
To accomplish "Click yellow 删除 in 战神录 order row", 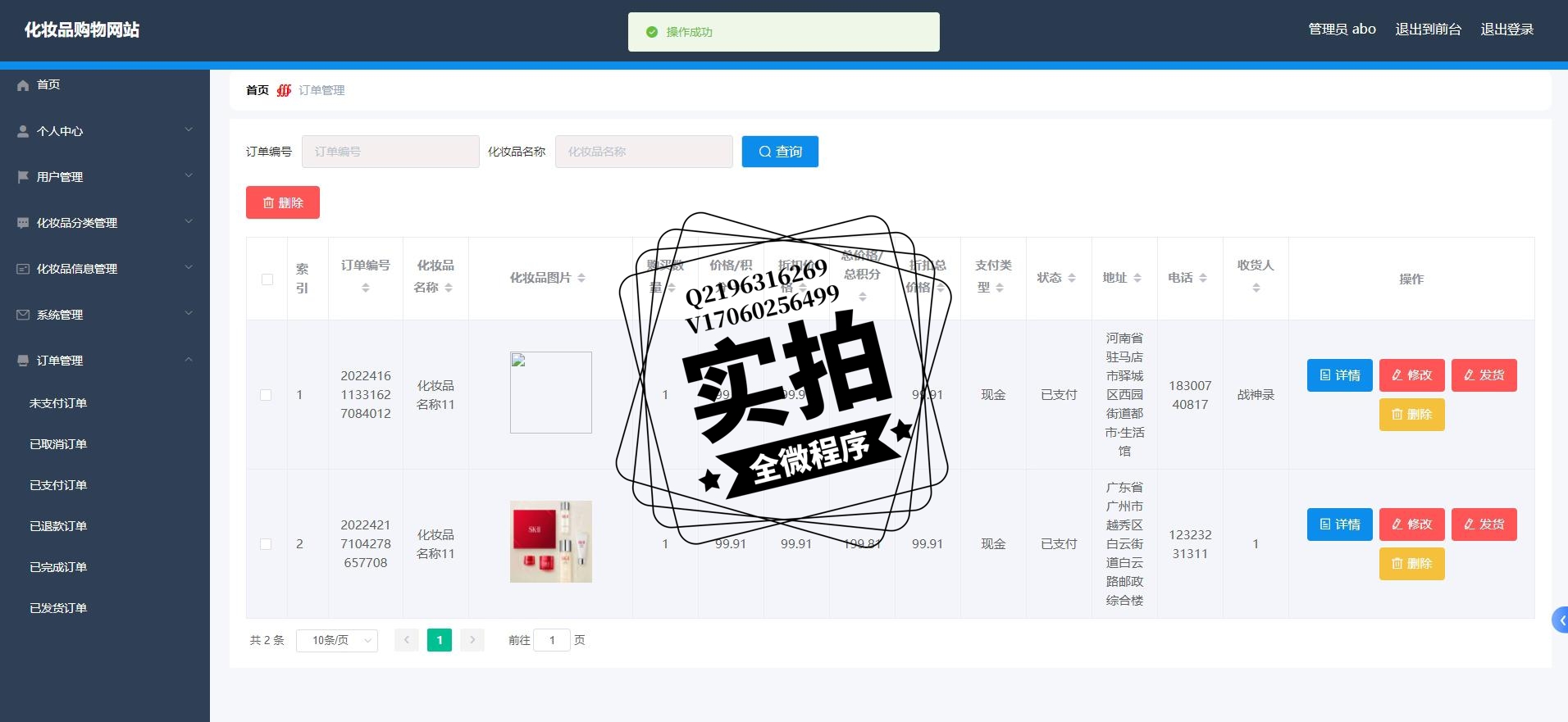I will (x=1412, y=415).
